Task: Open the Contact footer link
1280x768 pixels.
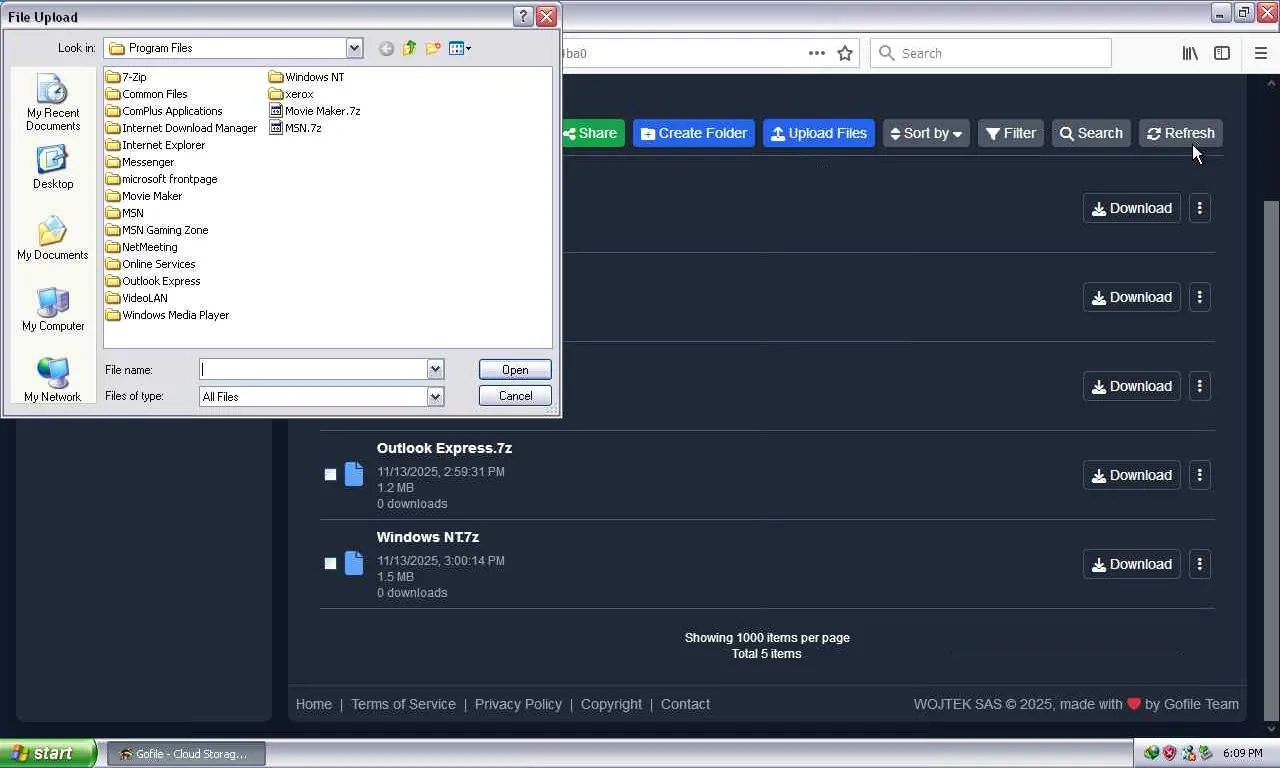Action: coord(685,704)
